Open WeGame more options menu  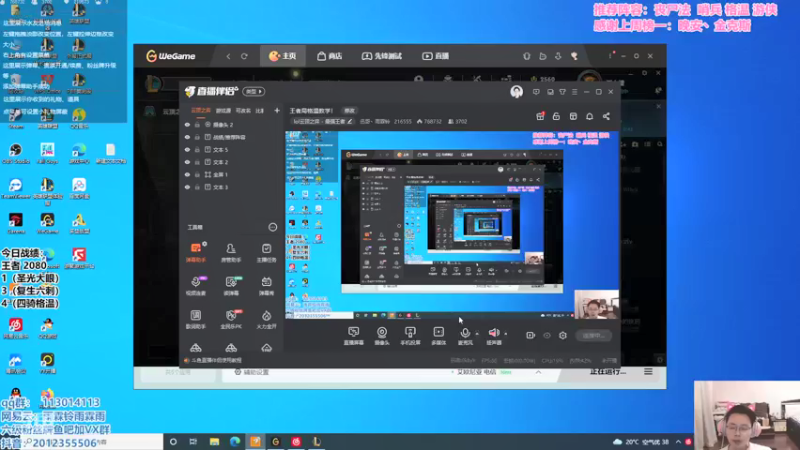tap(610, 56)
